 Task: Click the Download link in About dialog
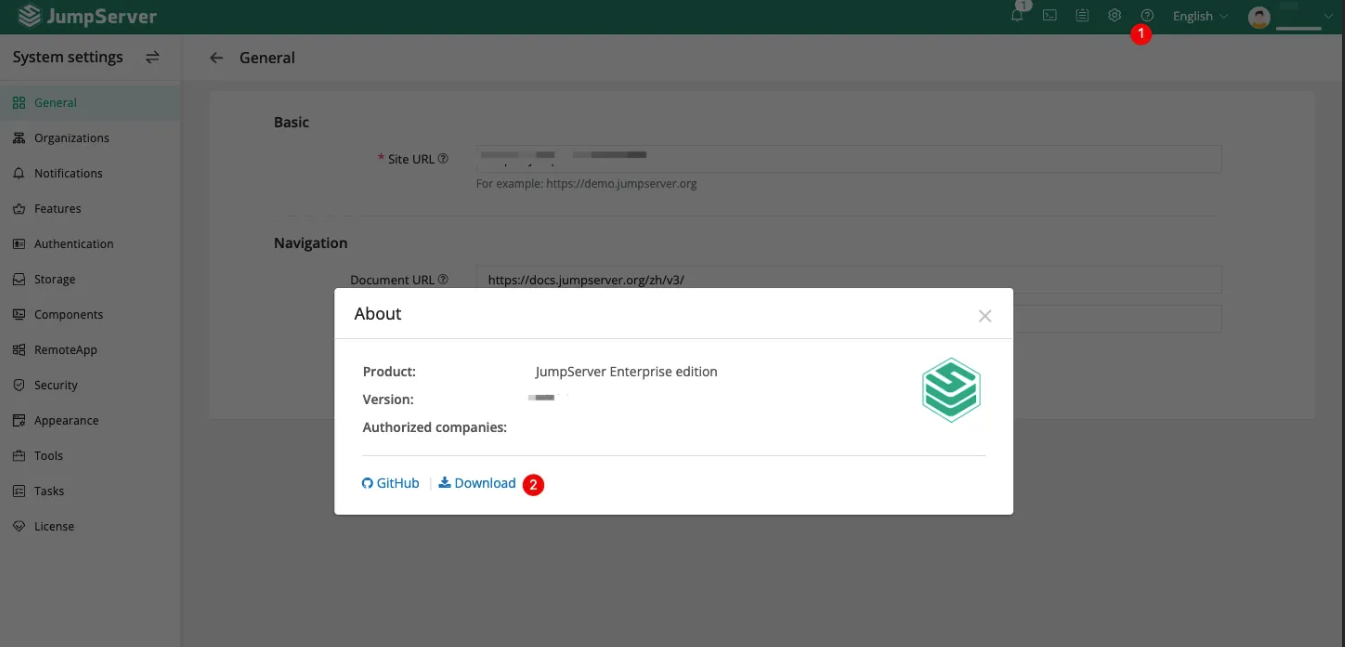click(478, 483)
